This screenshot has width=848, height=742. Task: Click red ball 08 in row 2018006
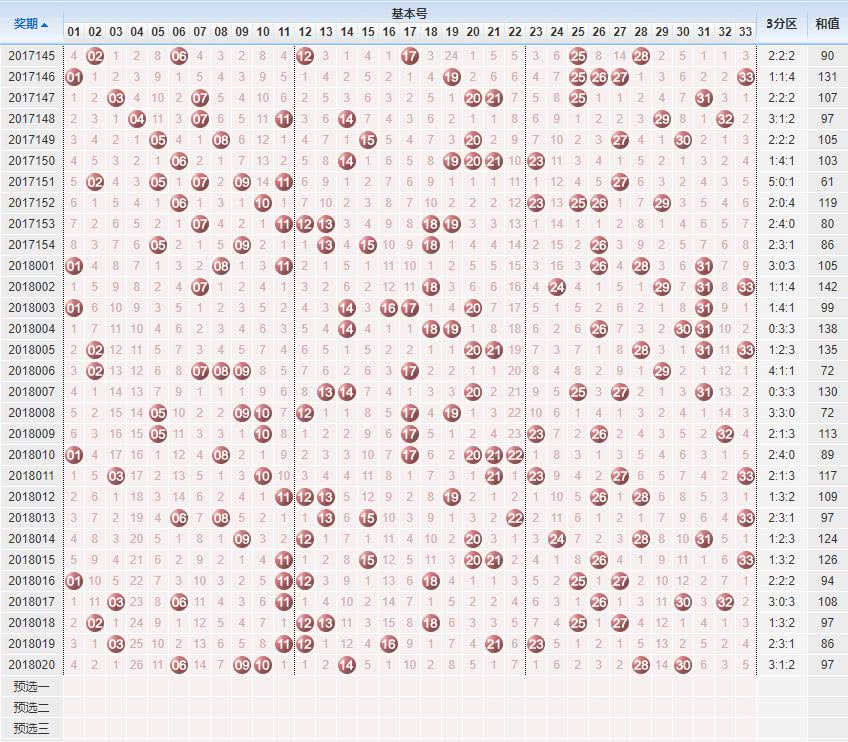(x=221, y=372)
